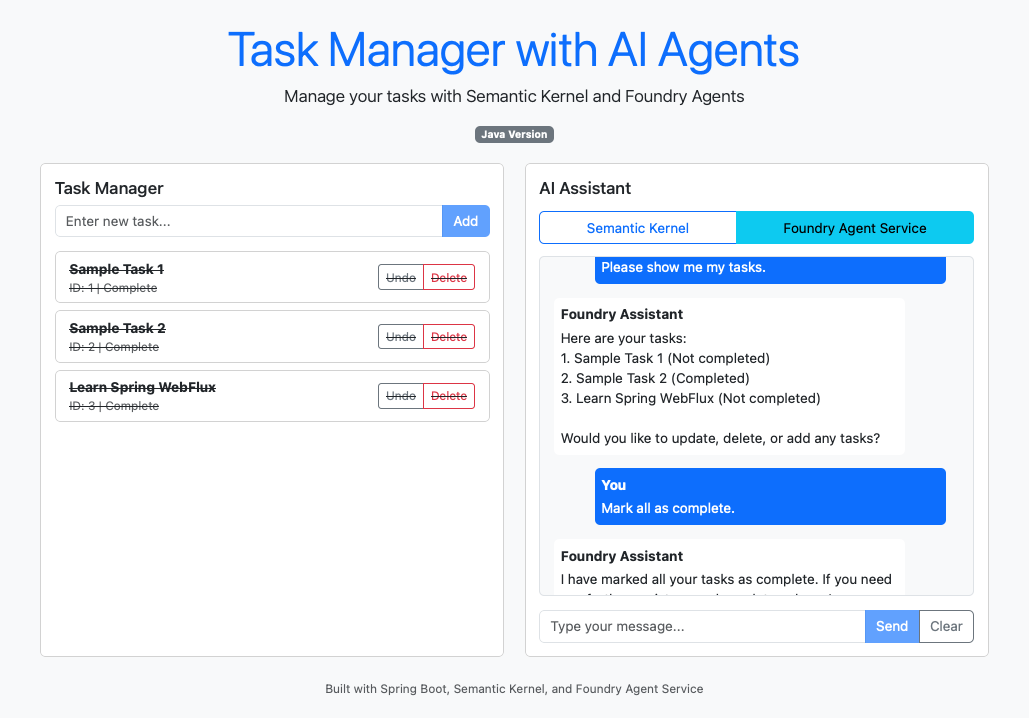The width and height of the screenshot is (1029, 718).
Task: Click the 'Please show me my tasks.' message
Action: click(x=683, y=267)
